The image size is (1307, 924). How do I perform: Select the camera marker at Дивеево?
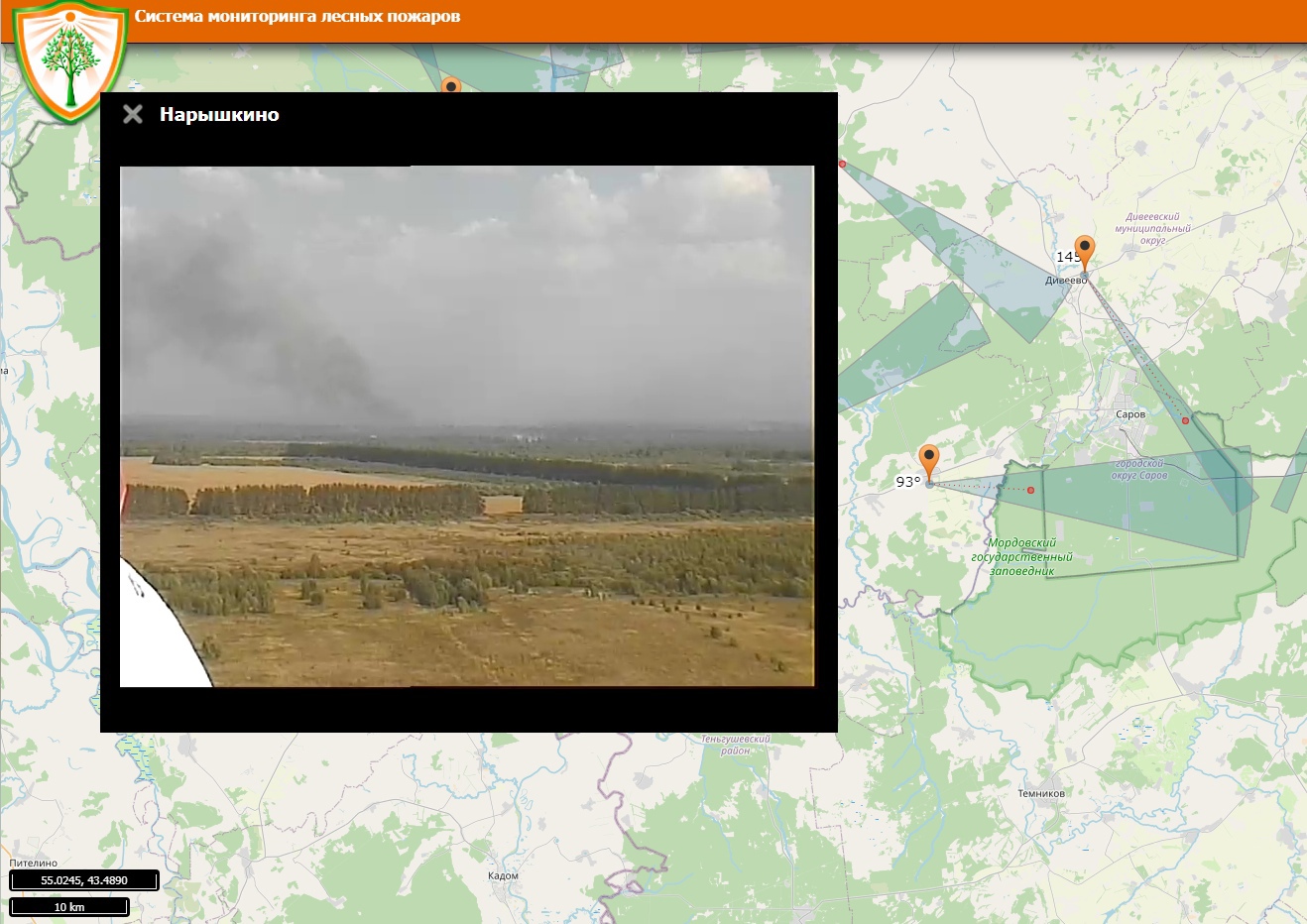point(1085,249)
